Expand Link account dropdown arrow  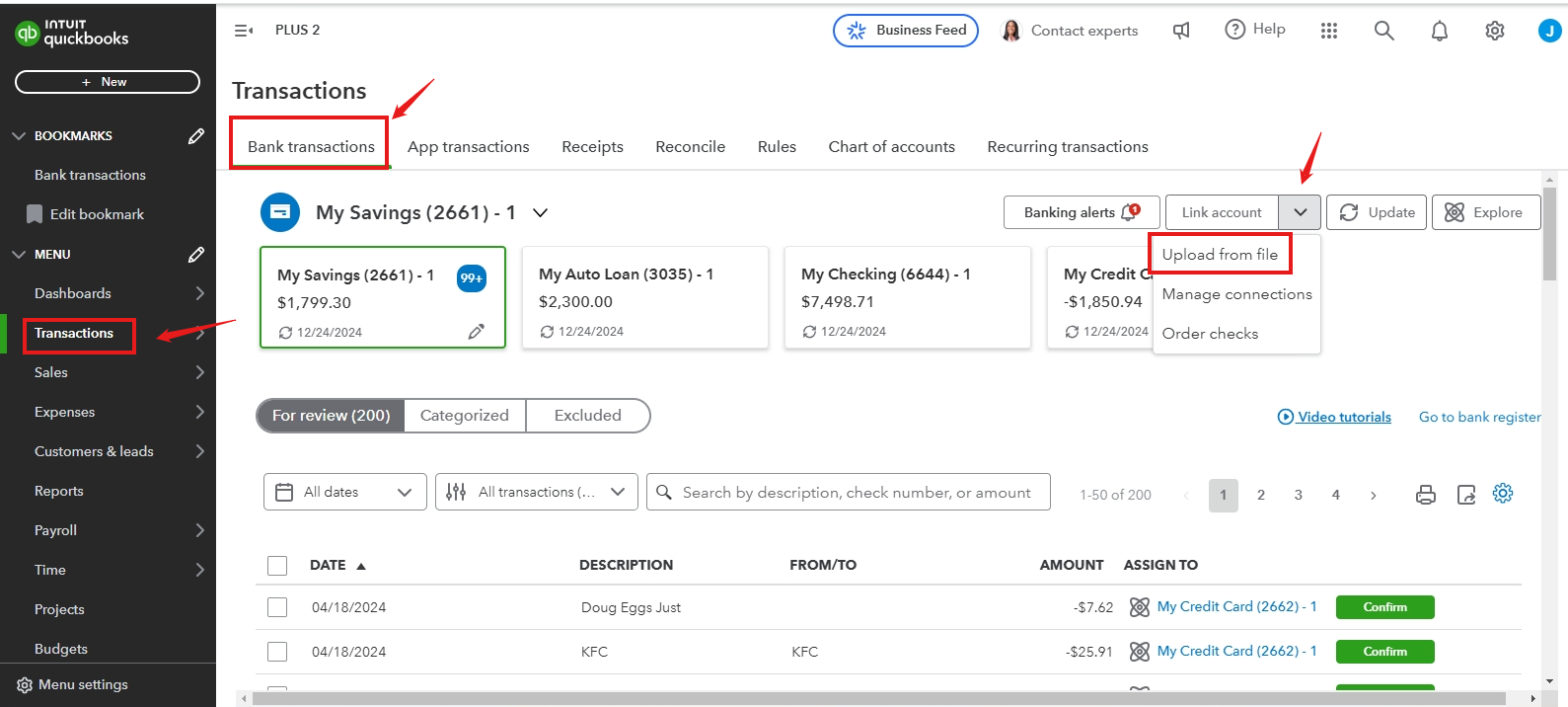1300,212
